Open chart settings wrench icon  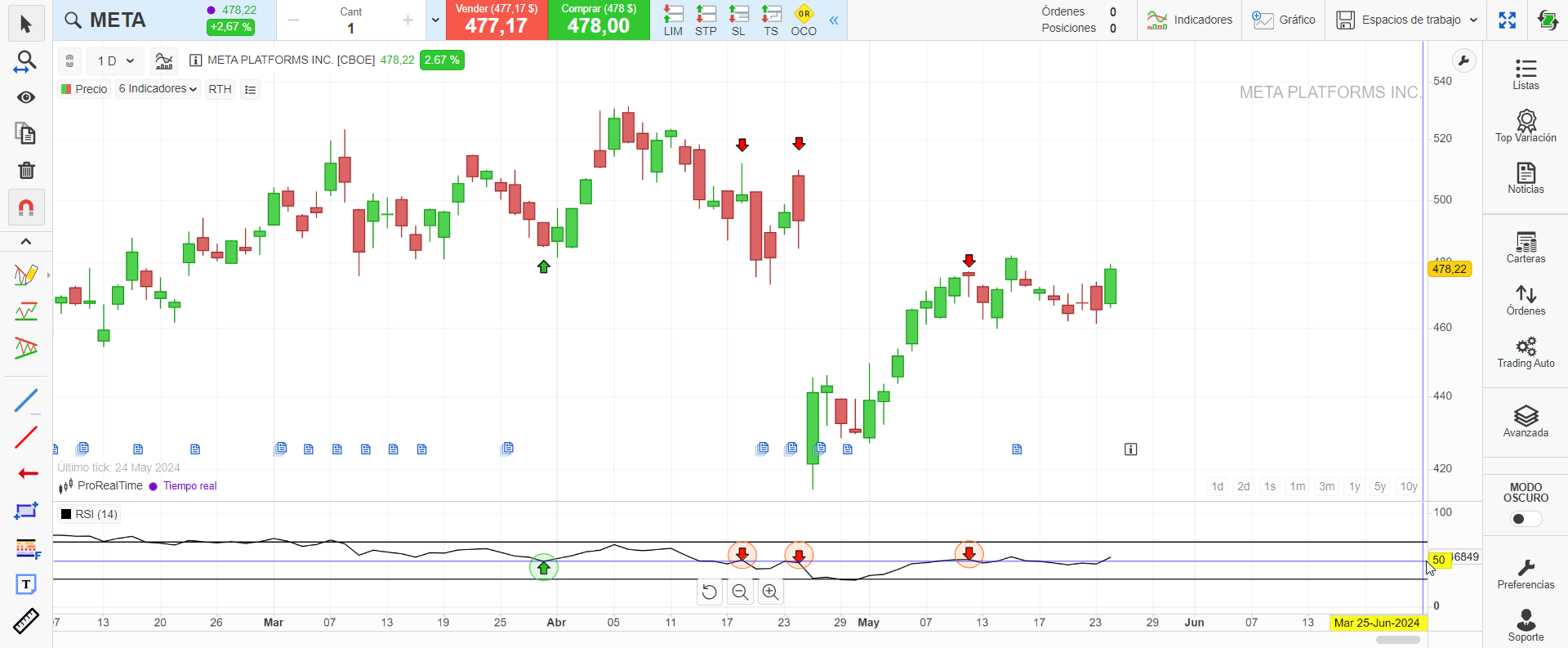pos(1463,60)
